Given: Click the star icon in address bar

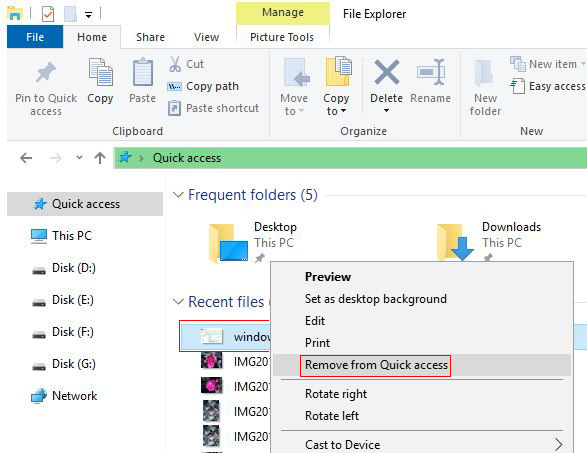Looking at the screenshot, I should [x=125, y=158].
